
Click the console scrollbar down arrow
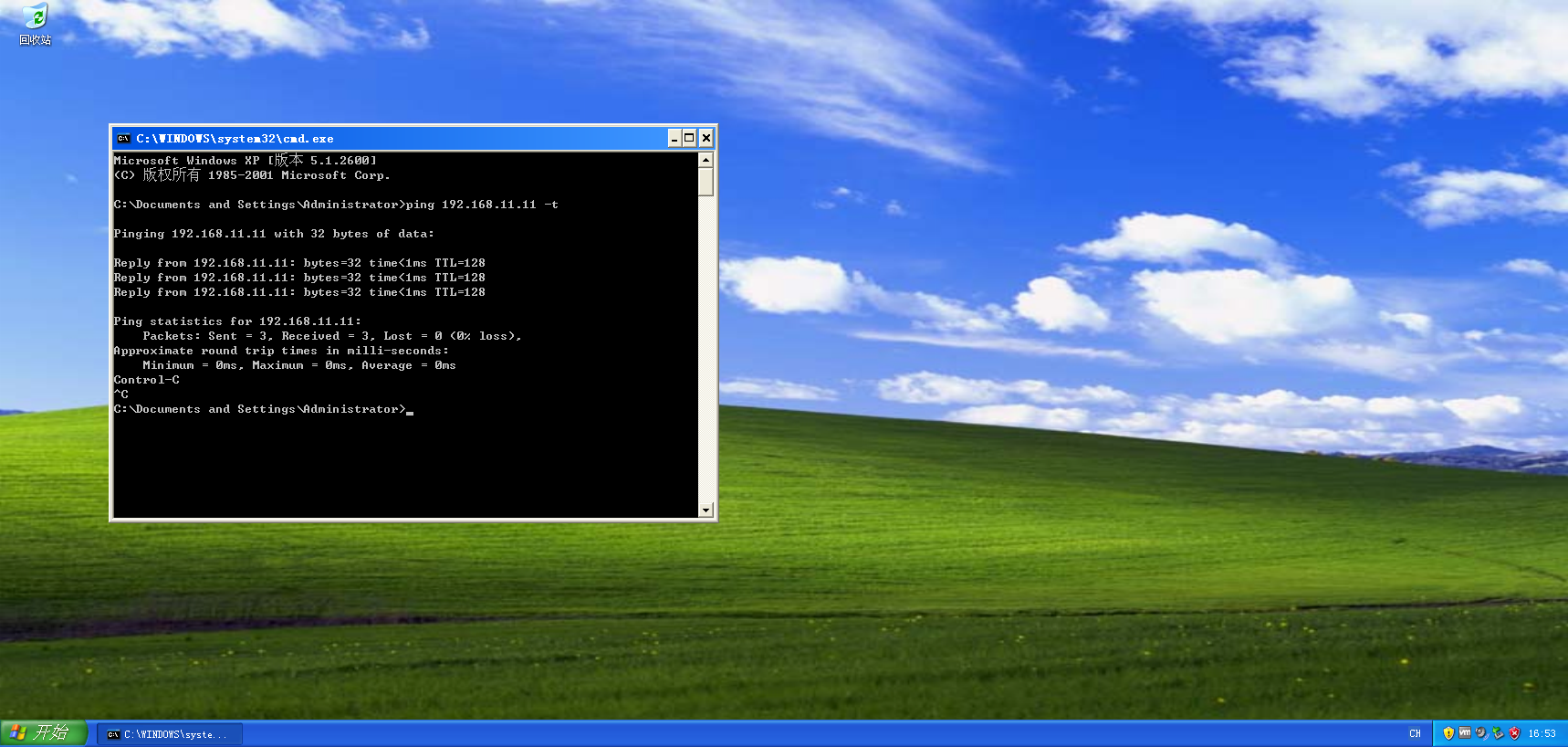pyautogui.click(x=706, y=510)
